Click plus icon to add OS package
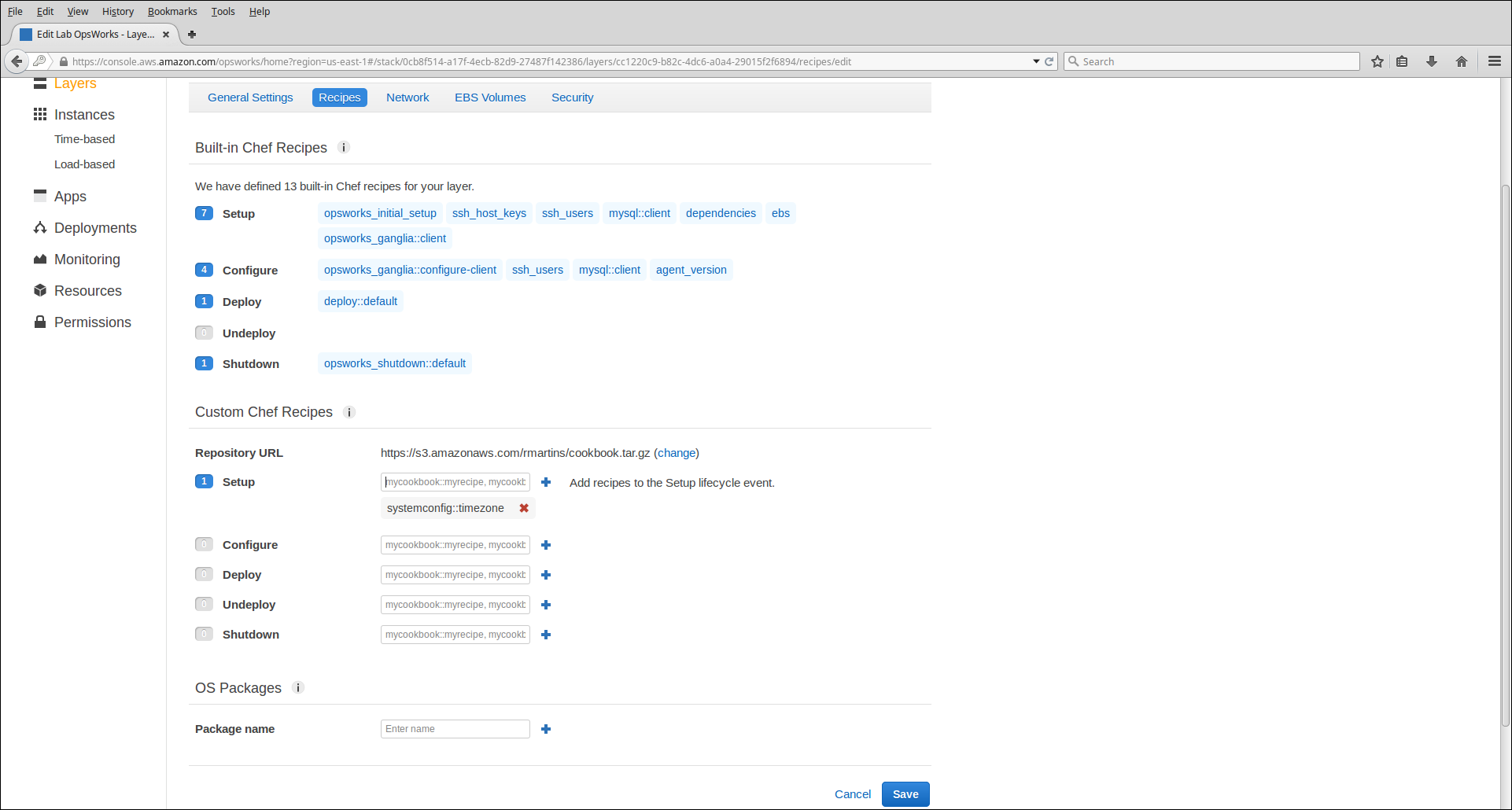 pos(546,729)
